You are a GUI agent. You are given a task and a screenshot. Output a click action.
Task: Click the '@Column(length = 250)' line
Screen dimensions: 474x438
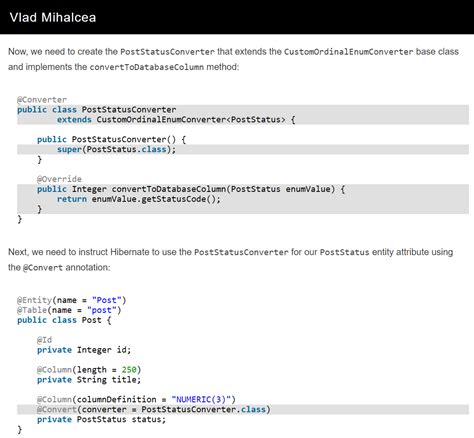point(89,370)
